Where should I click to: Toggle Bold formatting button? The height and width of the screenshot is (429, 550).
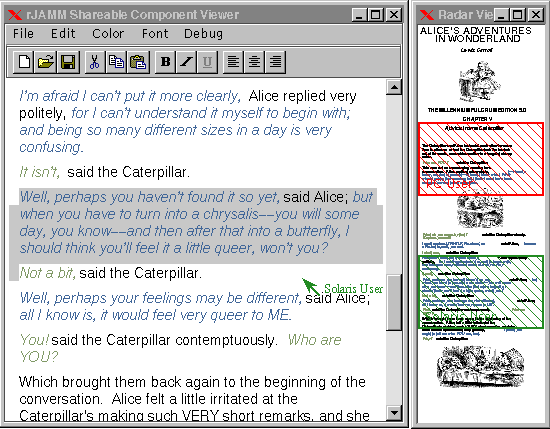pyautogui.click(x=165, y=62)
